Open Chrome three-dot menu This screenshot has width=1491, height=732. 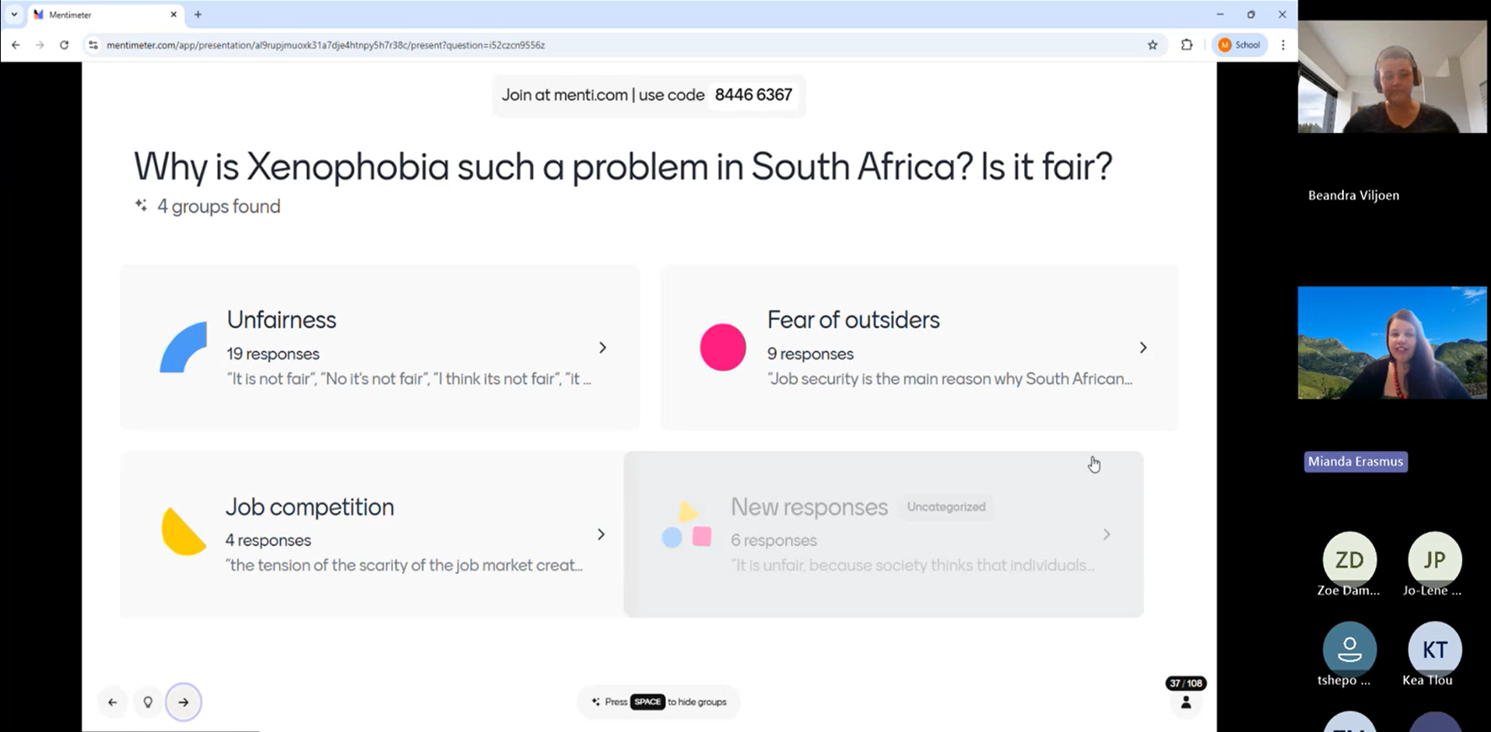[1283, 45]
